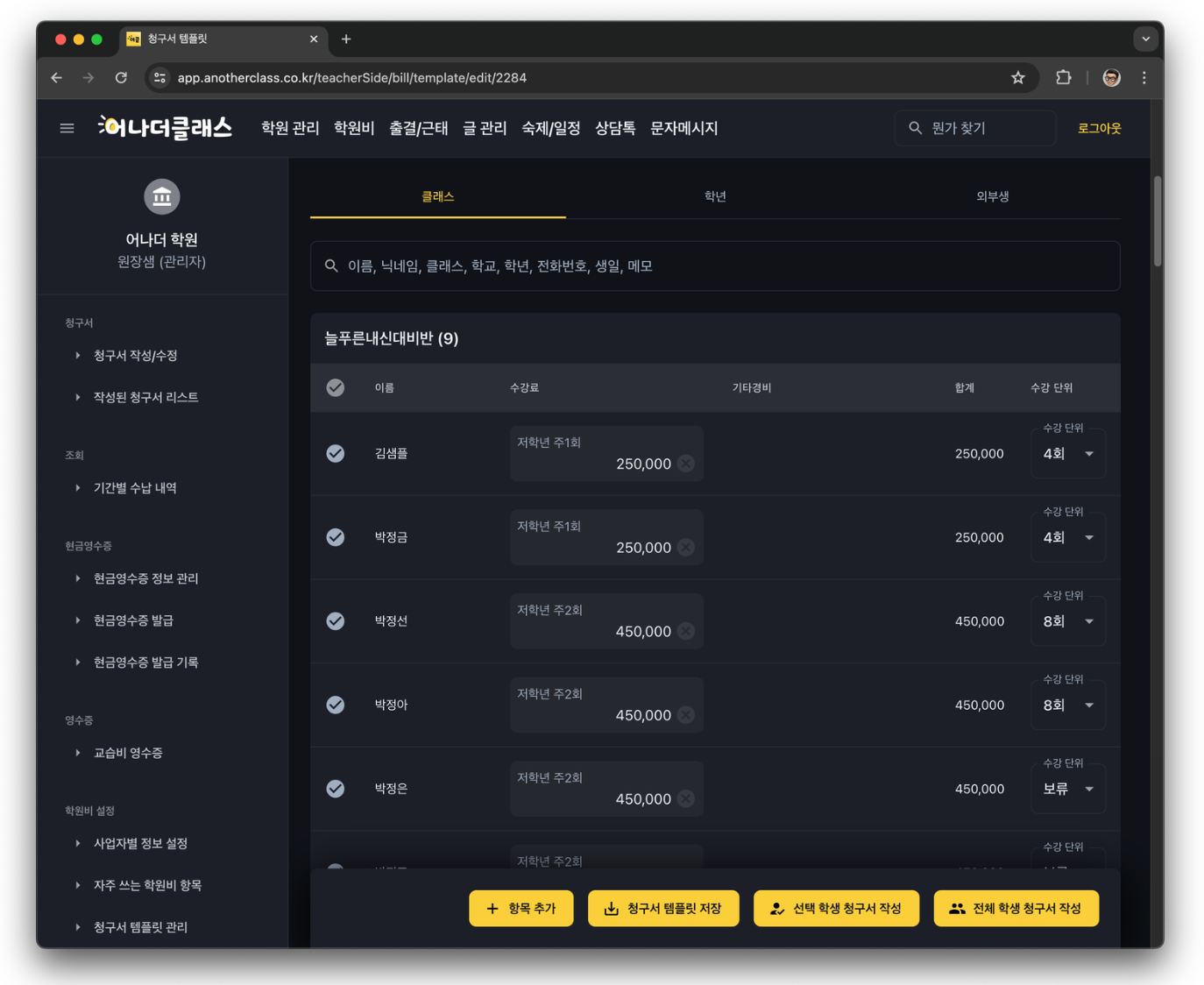The height and width of the screenshot is (985, 1204).
Task: Bookmark this page with star icon
Action: 1017,78
